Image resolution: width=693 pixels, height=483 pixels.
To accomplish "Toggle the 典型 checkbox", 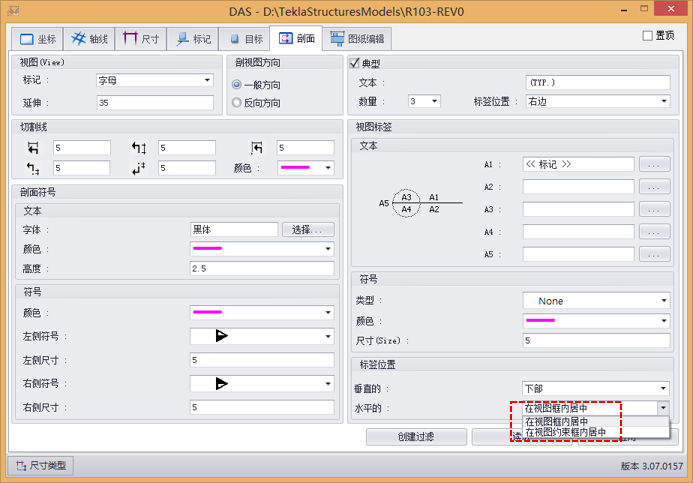I will tap(354, 63).
